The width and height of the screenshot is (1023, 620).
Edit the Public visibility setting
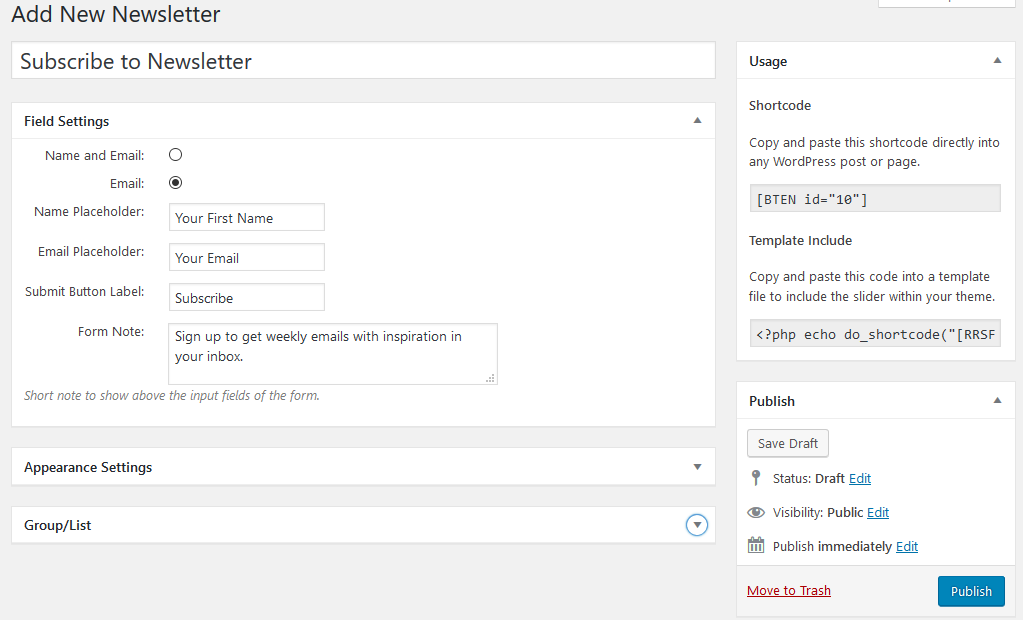tap(878, 512)
